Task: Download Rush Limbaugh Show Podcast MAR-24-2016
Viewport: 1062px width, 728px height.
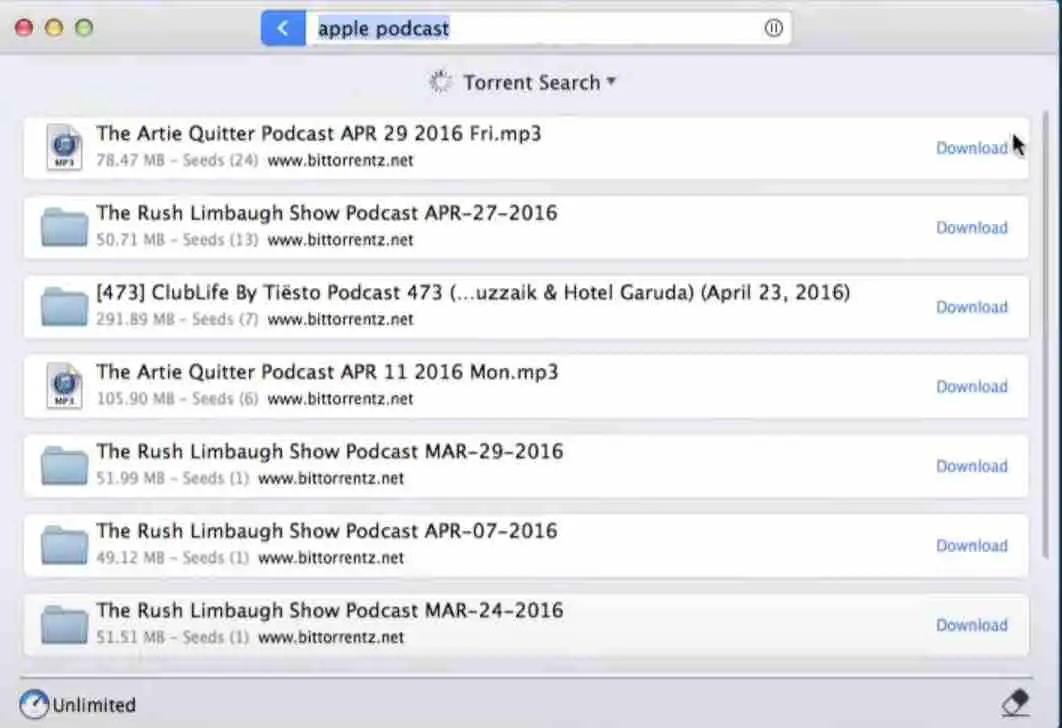Action: click(972, 625)
